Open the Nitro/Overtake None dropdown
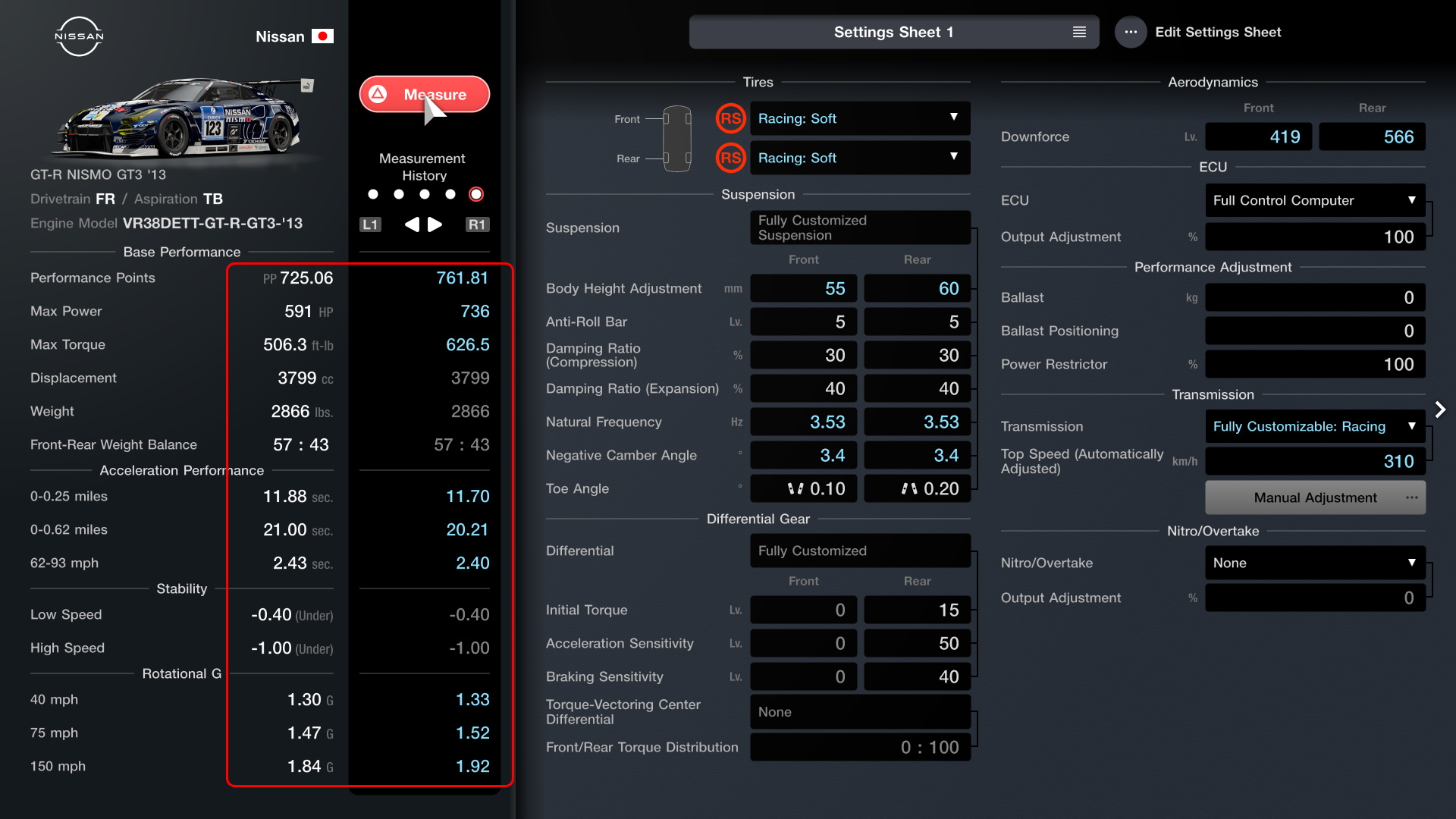 1314,563
